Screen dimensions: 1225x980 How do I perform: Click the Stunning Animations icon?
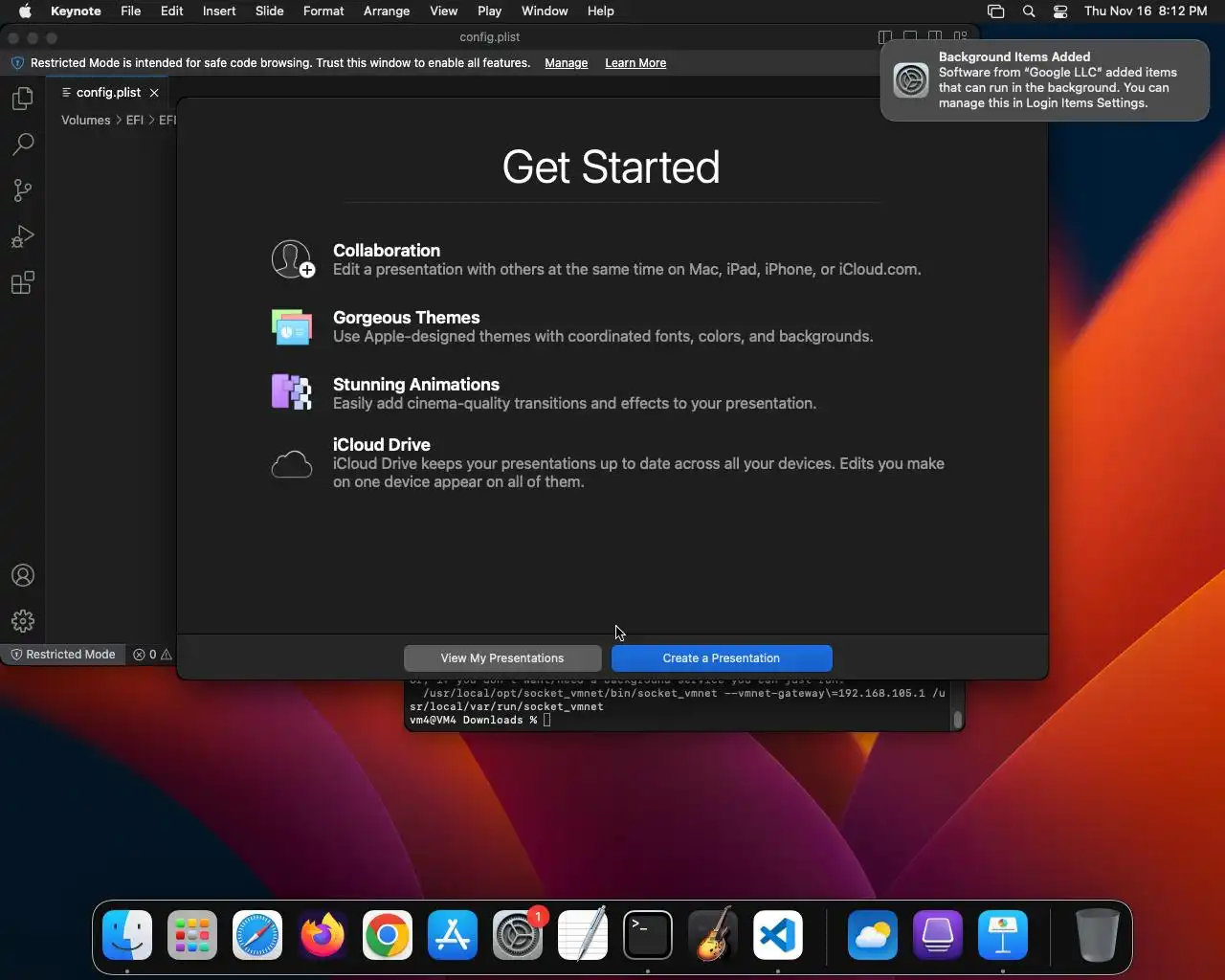pyautogui.click(x=292, y=391)
